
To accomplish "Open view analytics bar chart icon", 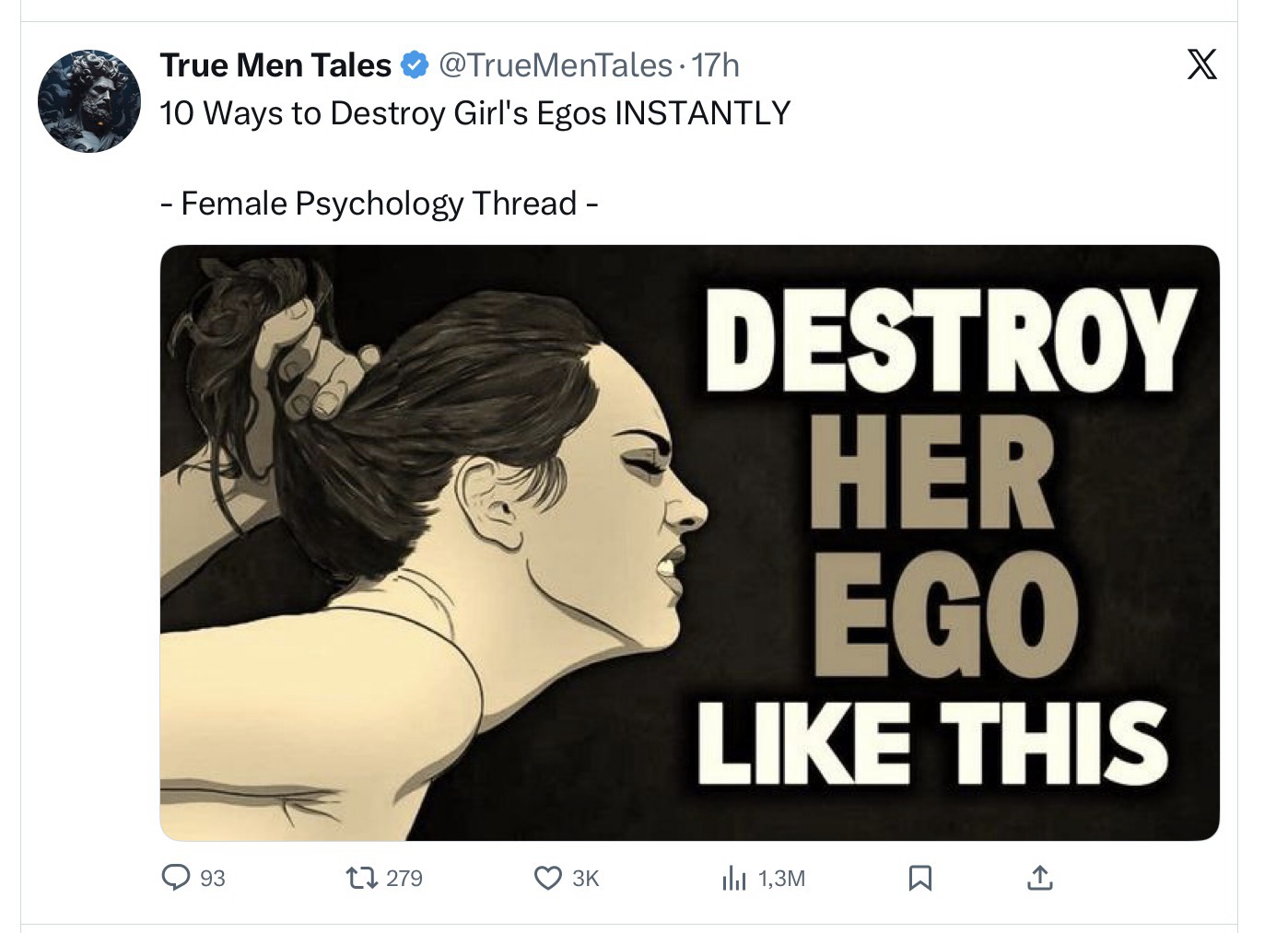I will point(734,879).
